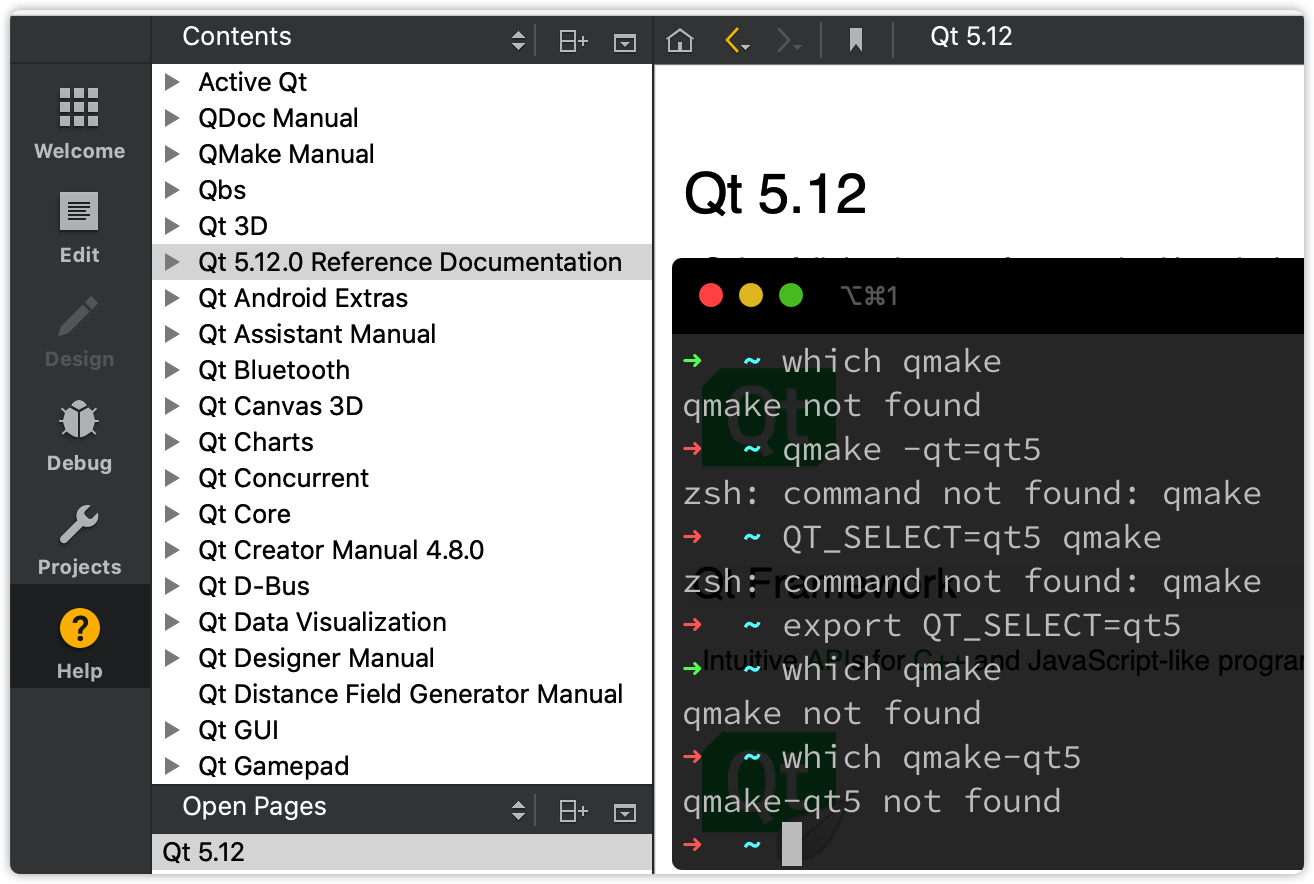Close the terminal window with red button
Viewport: 1314px width, 884px height.
[711, 295]
